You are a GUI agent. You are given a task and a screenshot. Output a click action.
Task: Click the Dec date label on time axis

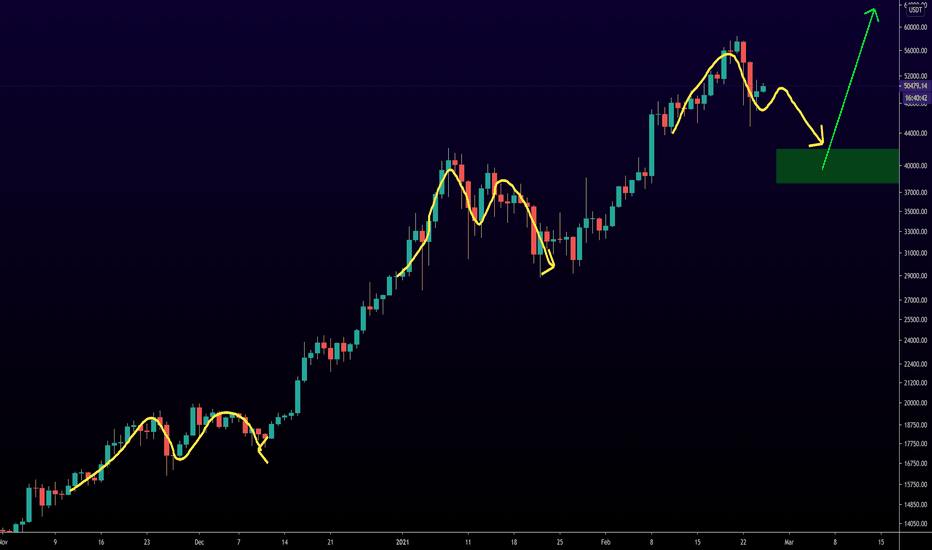pyautogui.click(x=199, y=542)
